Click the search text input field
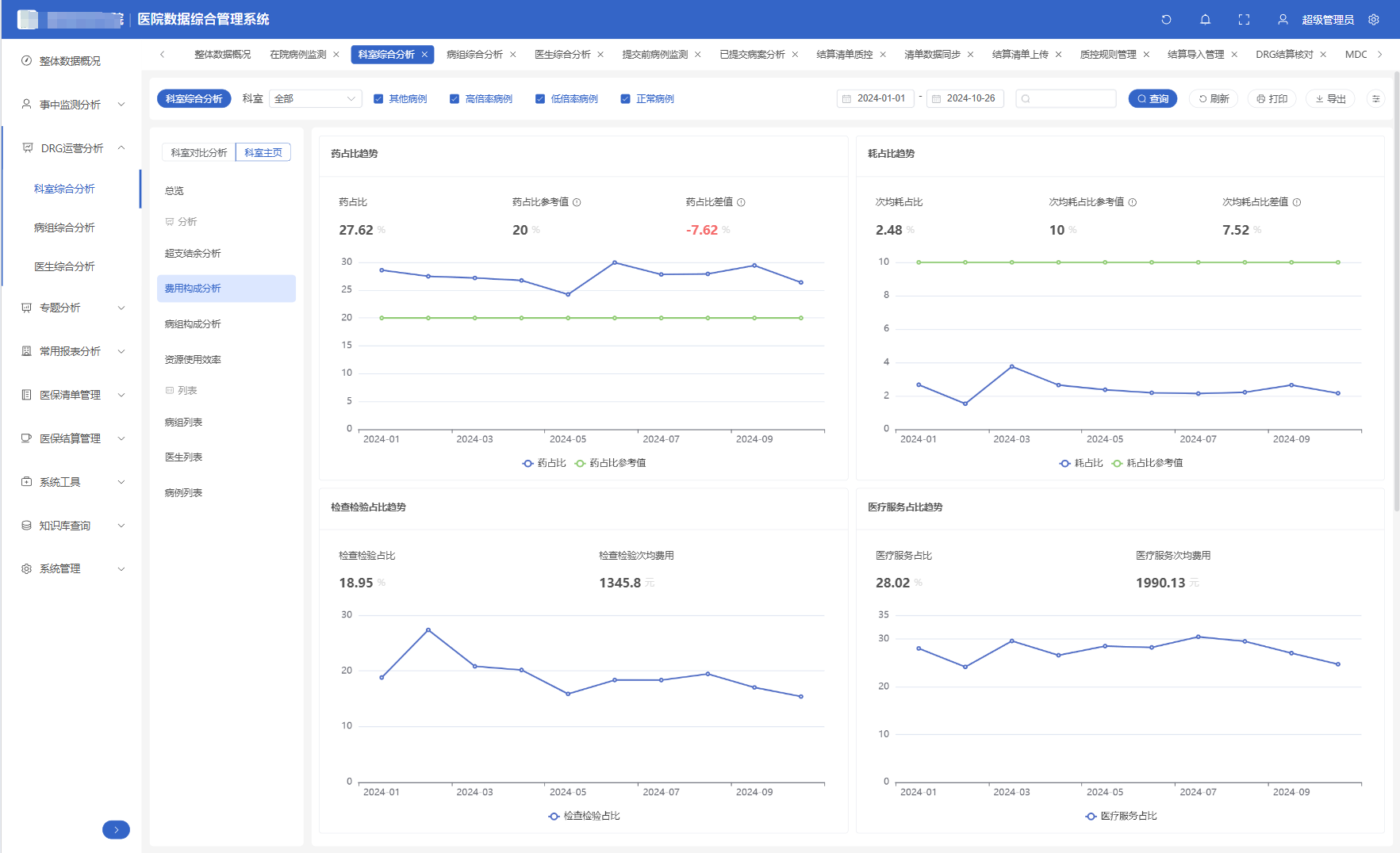The height and width of the screenshot is (853, 1400). coord(1066,99)
